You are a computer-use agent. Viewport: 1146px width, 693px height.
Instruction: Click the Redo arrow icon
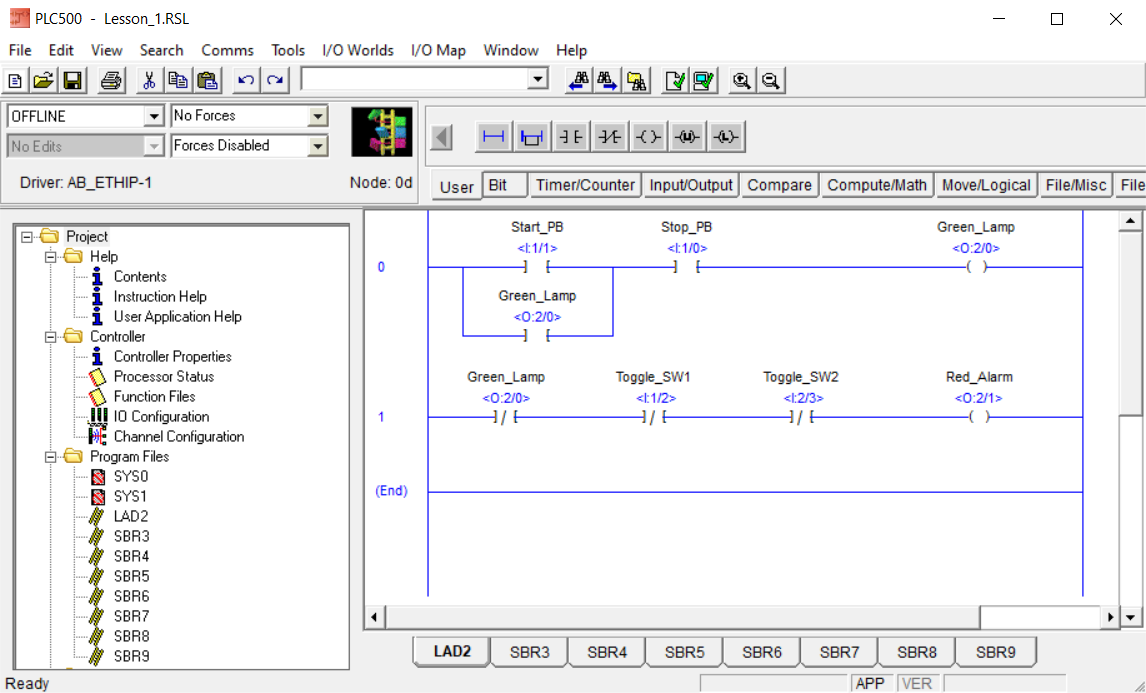point(276,80)
